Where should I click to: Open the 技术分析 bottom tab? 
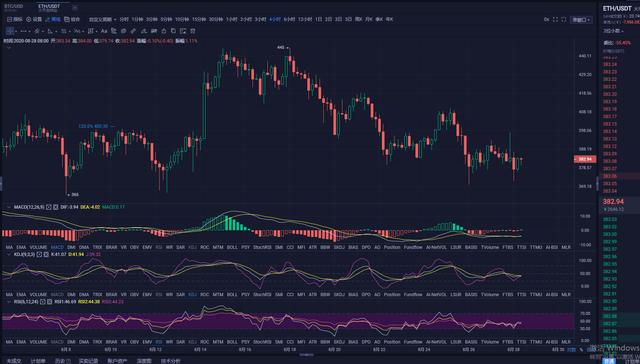pos(170,361)
